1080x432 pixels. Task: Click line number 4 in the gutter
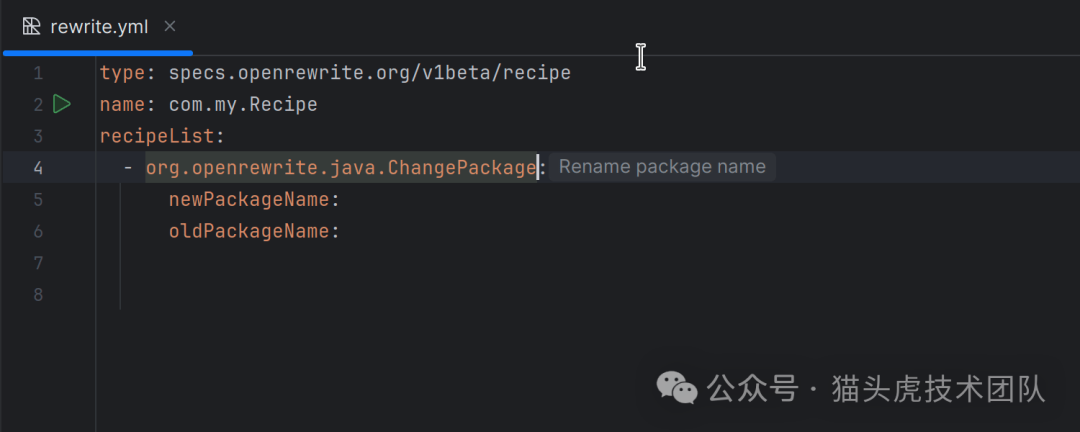[x=38, y=167]
